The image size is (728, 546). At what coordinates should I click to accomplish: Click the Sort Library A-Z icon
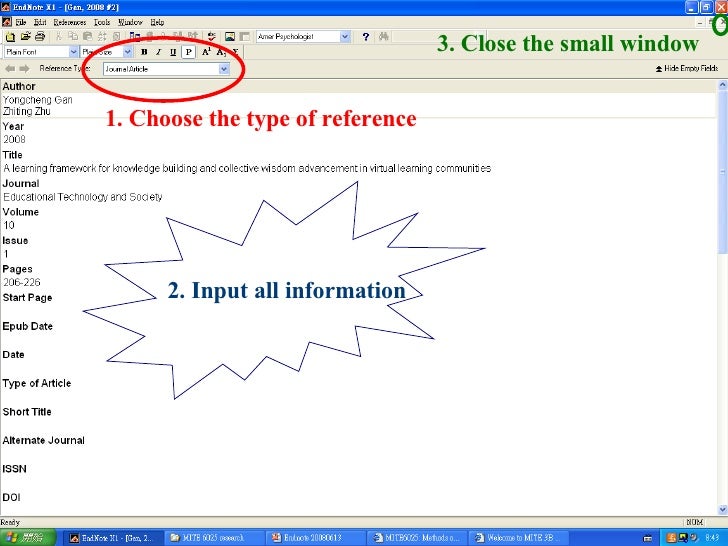click(102, 36)
